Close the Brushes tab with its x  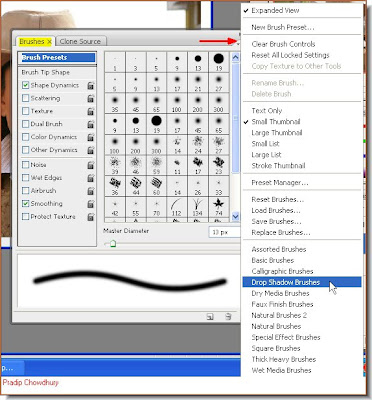click(x=49, y=42)
